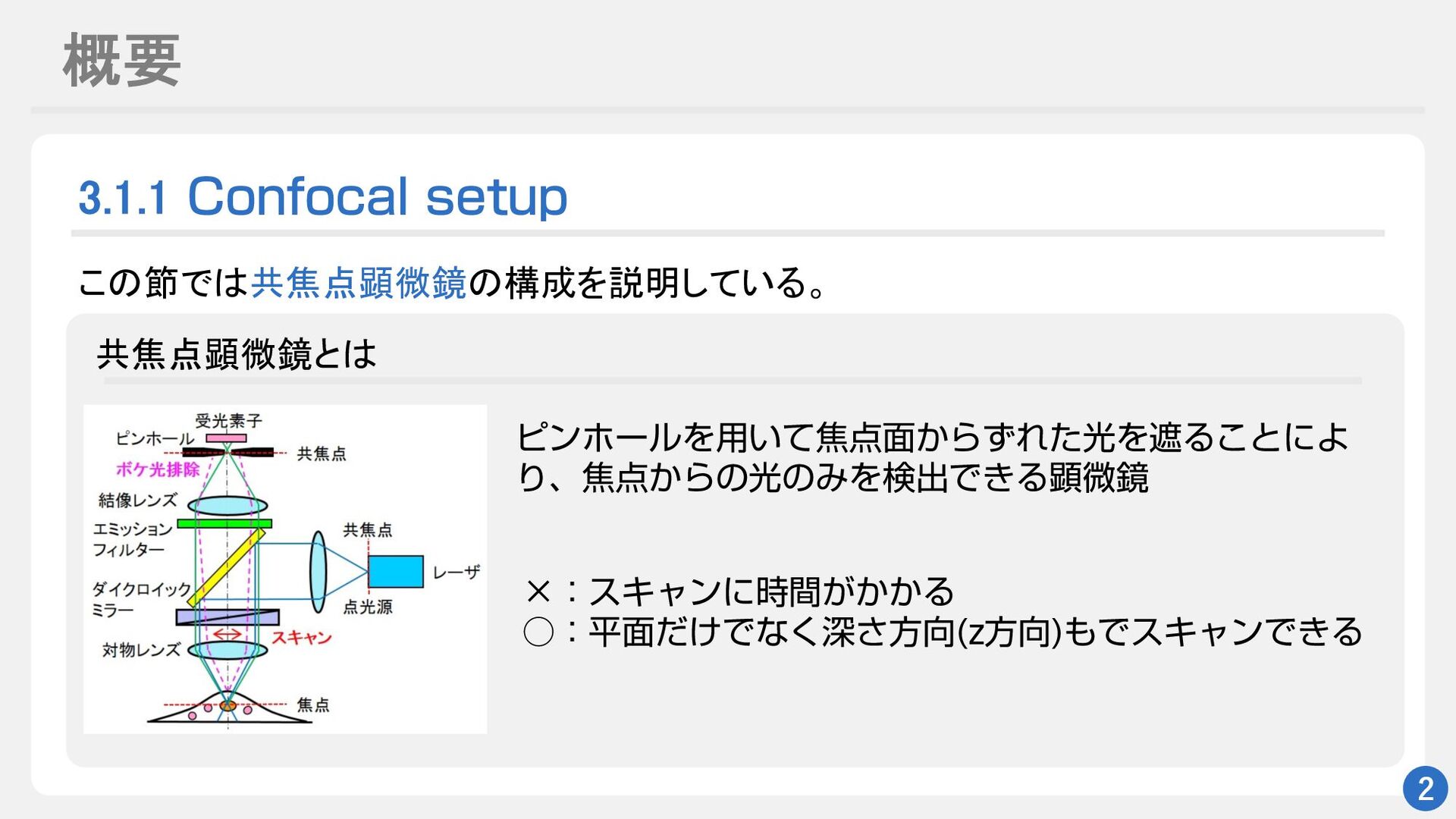Click the 概要 slide title

click(121, 61)
